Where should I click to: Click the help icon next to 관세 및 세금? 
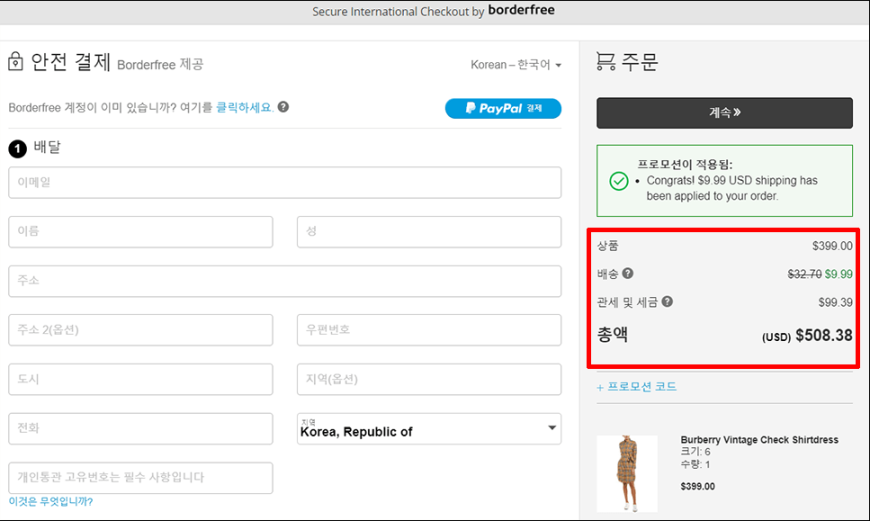tap(667, 301)
